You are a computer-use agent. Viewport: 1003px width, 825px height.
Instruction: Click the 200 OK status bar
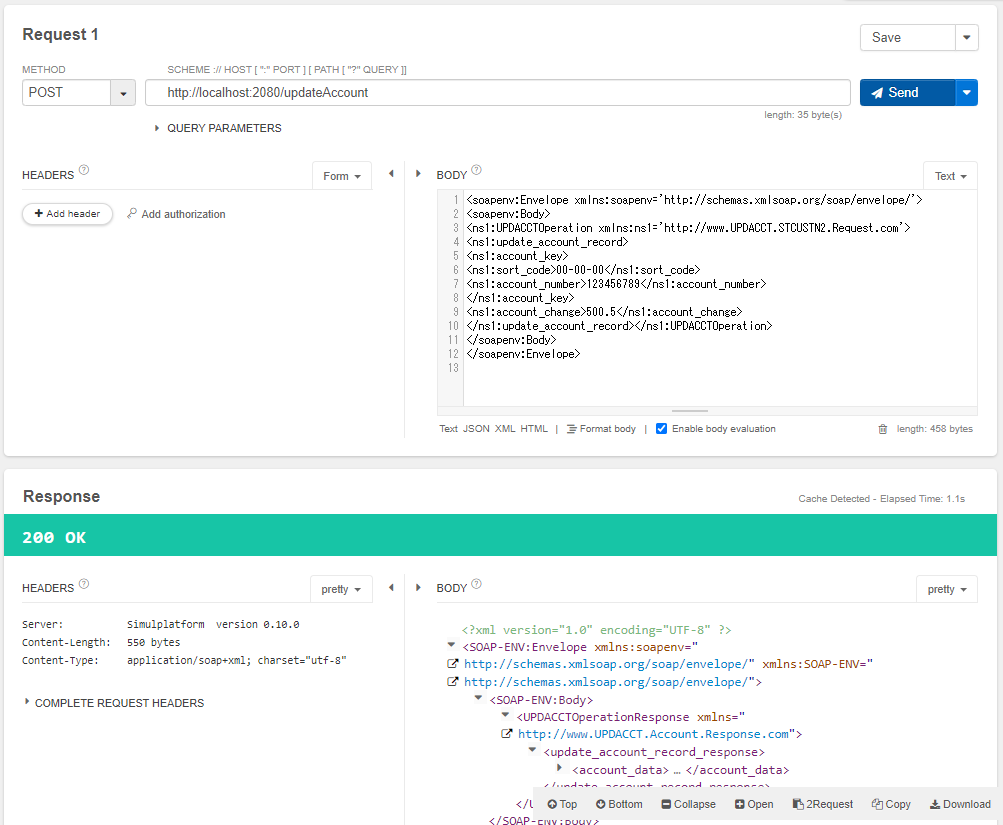click(x=500, y=535)
